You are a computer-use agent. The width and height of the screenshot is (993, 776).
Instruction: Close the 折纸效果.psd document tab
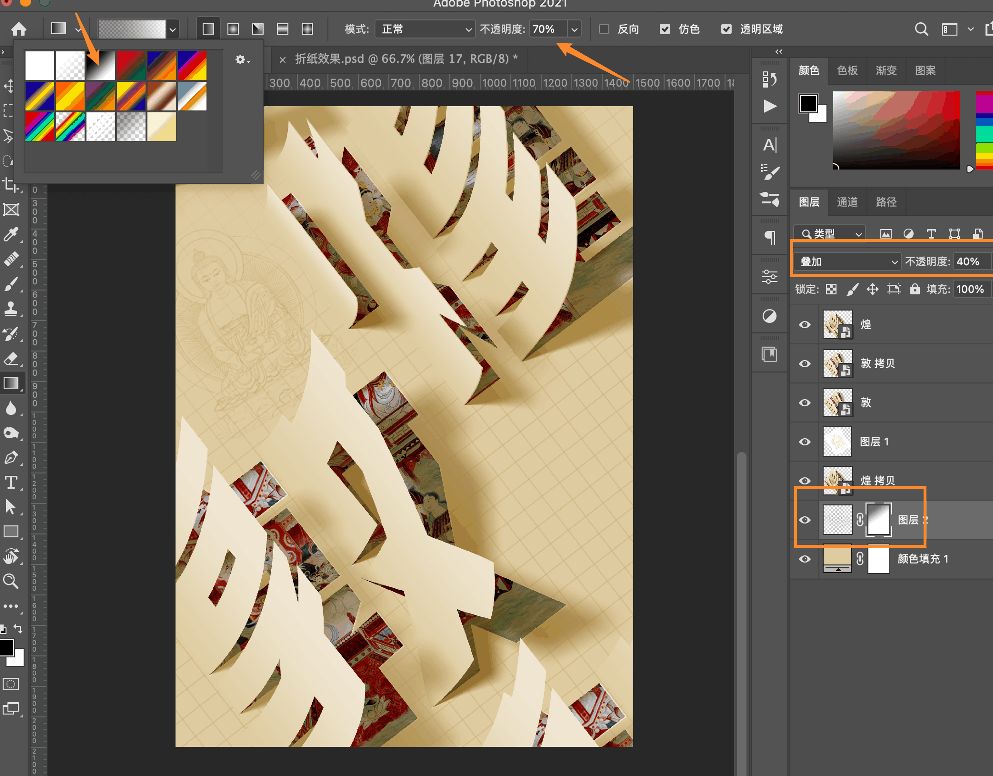click(282, 60)
